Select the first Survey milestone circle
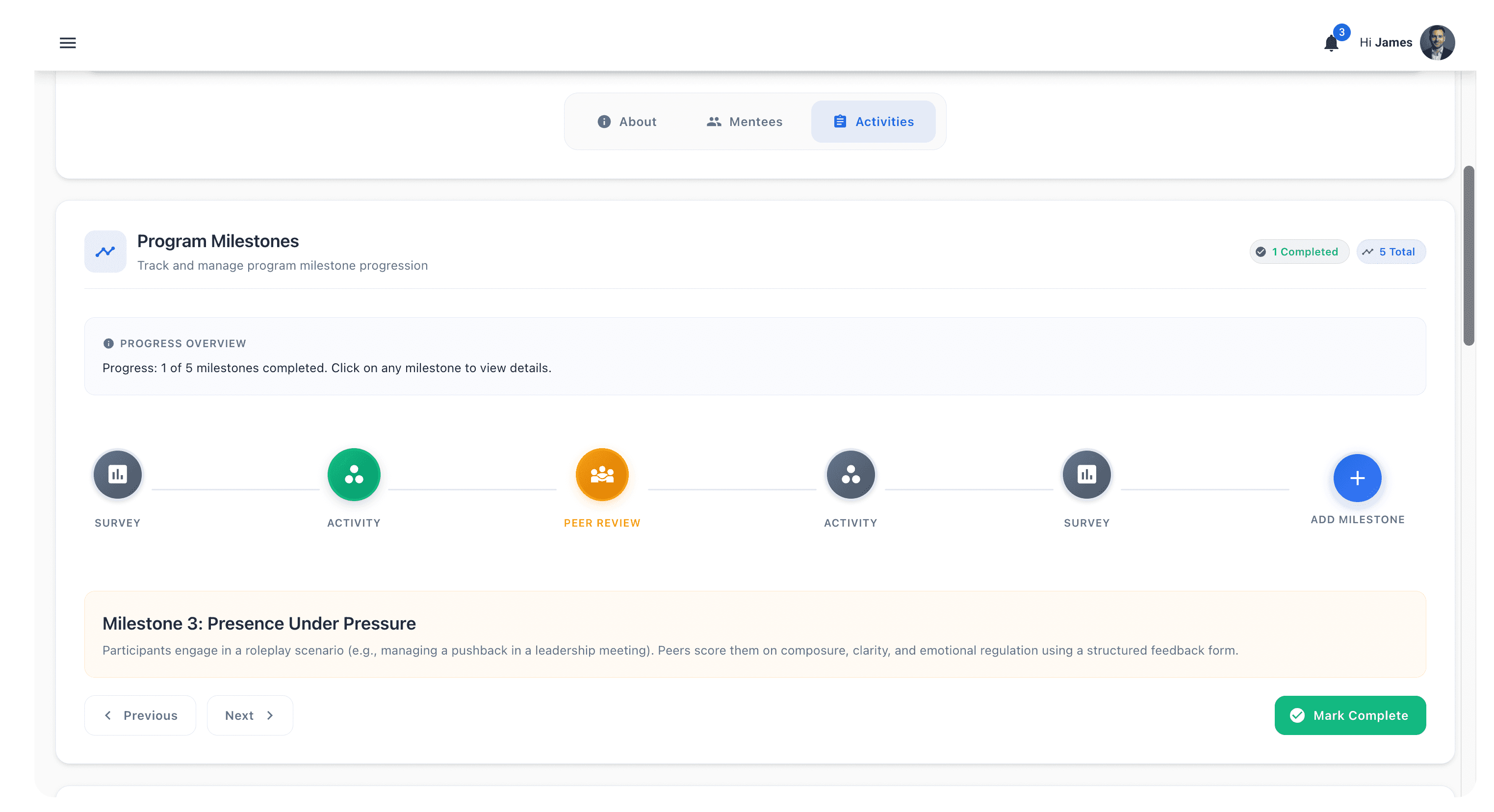The width and height of the screenshot is (1494, 812). [x=118, y=475]
